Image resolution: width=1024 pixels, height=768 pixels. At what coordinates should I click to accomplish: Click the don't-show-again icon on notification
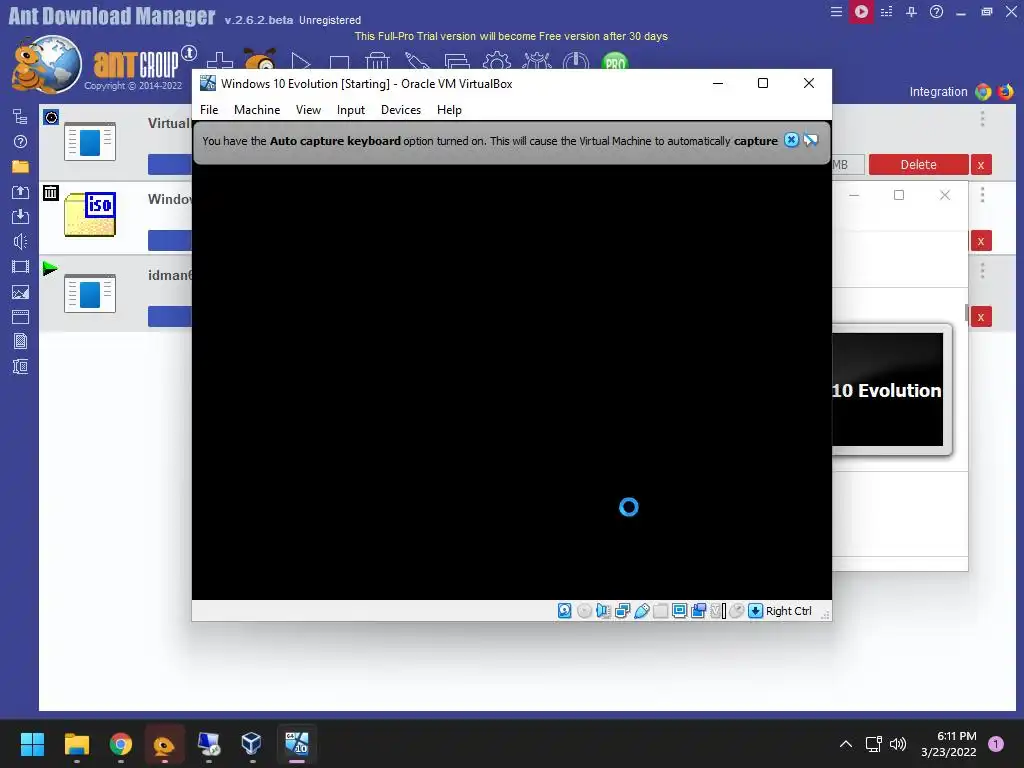[x=810, y=140]
